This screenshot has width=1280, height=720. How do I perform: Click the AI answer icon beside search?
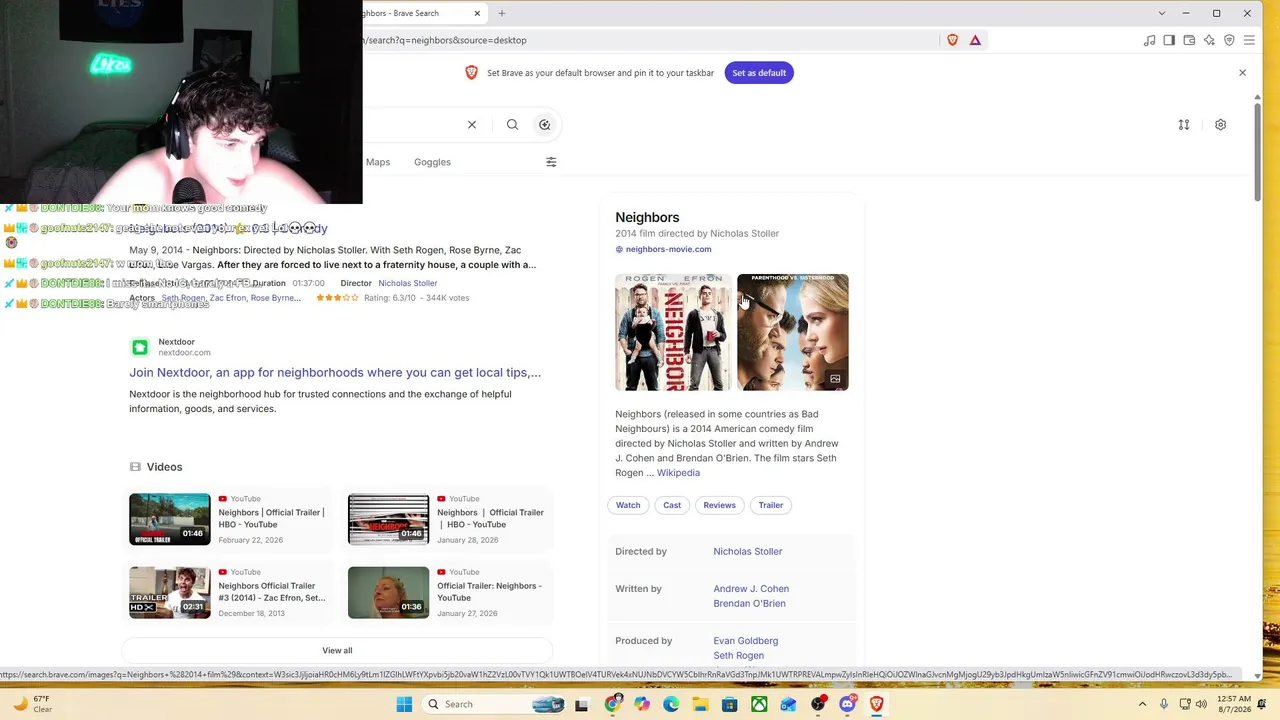[544, 125]
